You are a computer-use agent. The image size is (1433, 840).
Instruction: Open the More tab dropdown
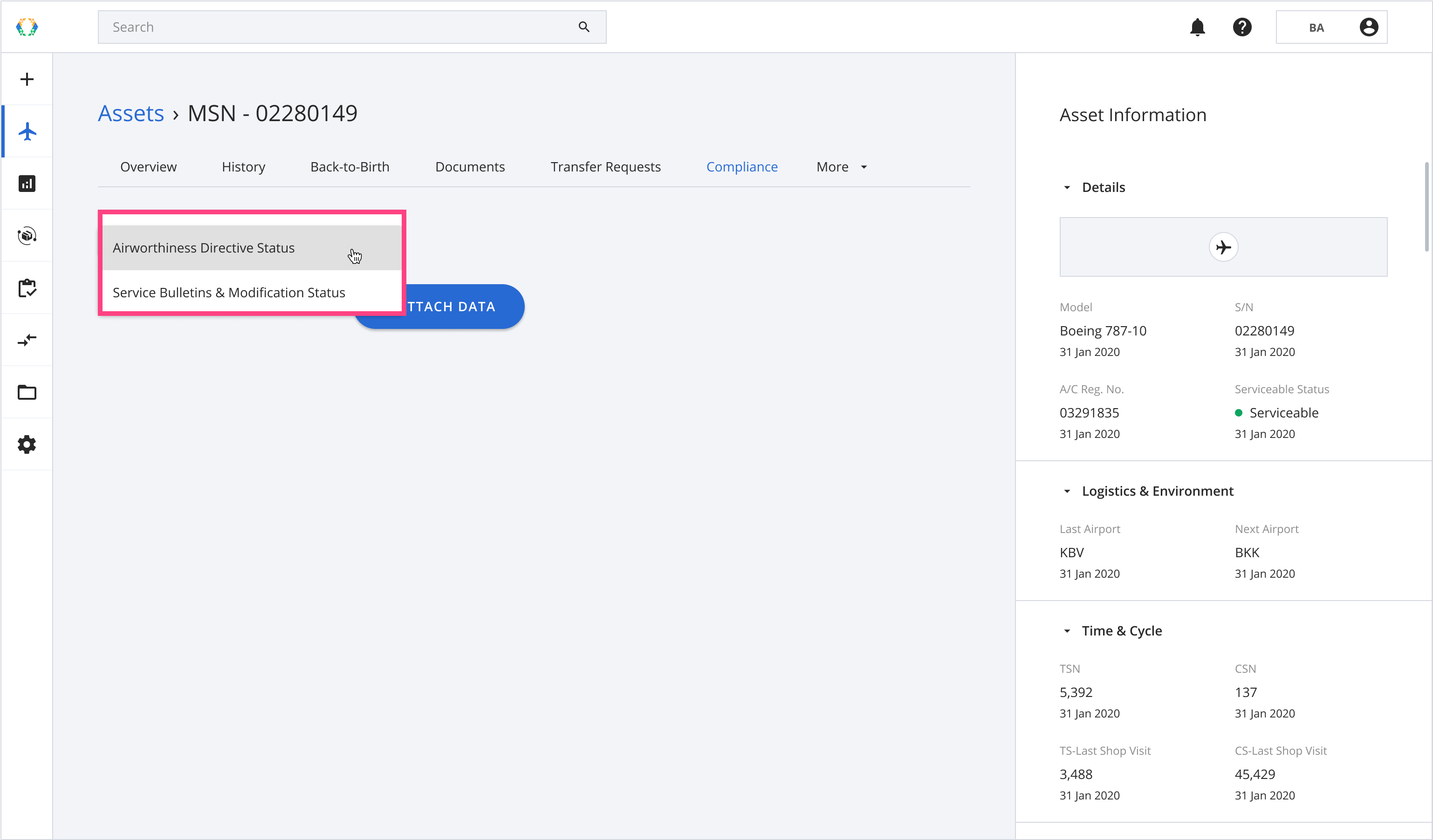click(842, 166)
